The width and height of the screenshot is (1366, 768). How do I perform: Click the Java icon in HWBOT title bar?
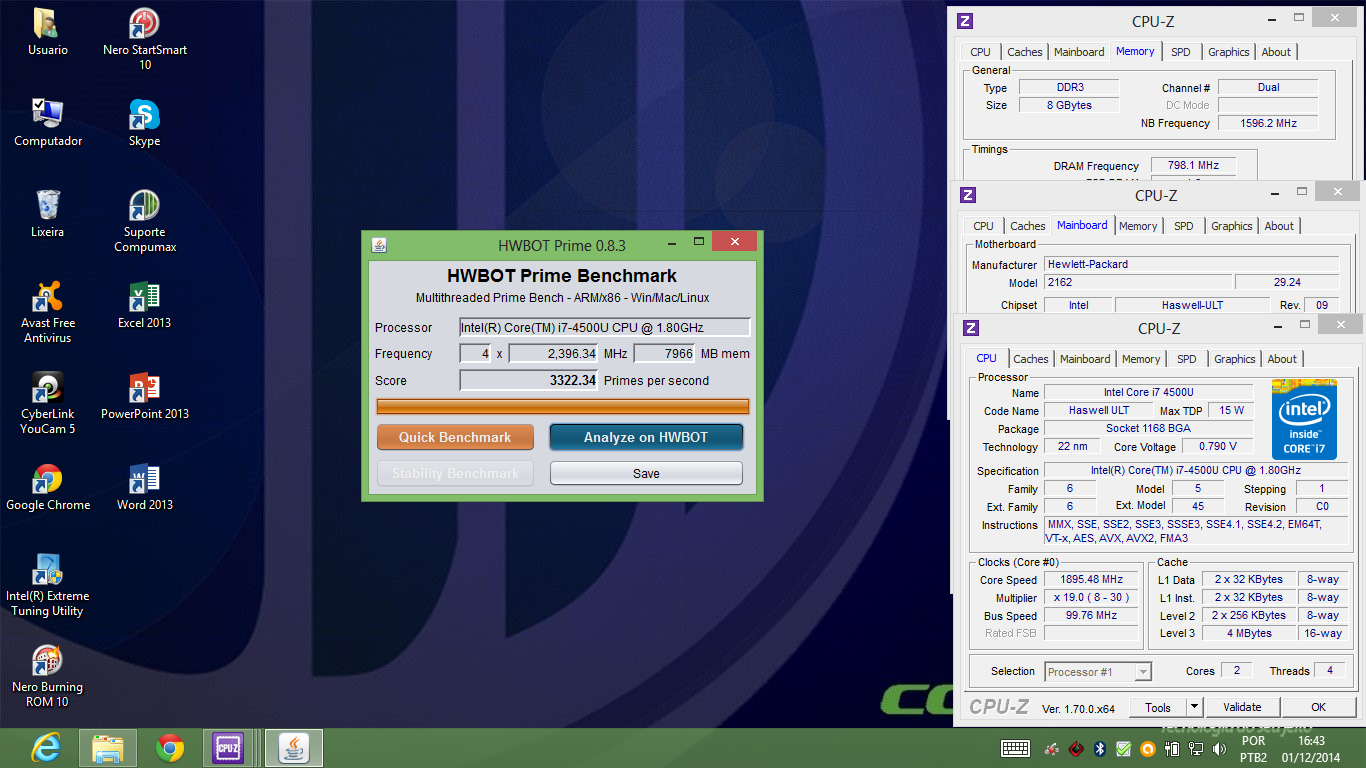click(379, 245)
